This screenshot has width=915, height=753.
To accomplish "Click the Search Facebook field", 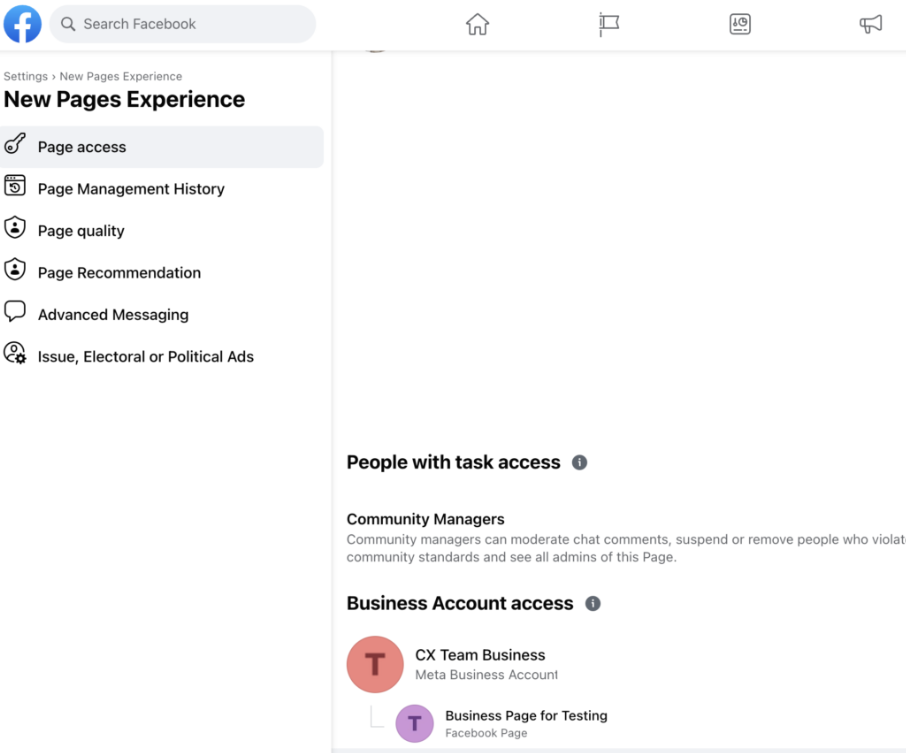I will (183, 24).
